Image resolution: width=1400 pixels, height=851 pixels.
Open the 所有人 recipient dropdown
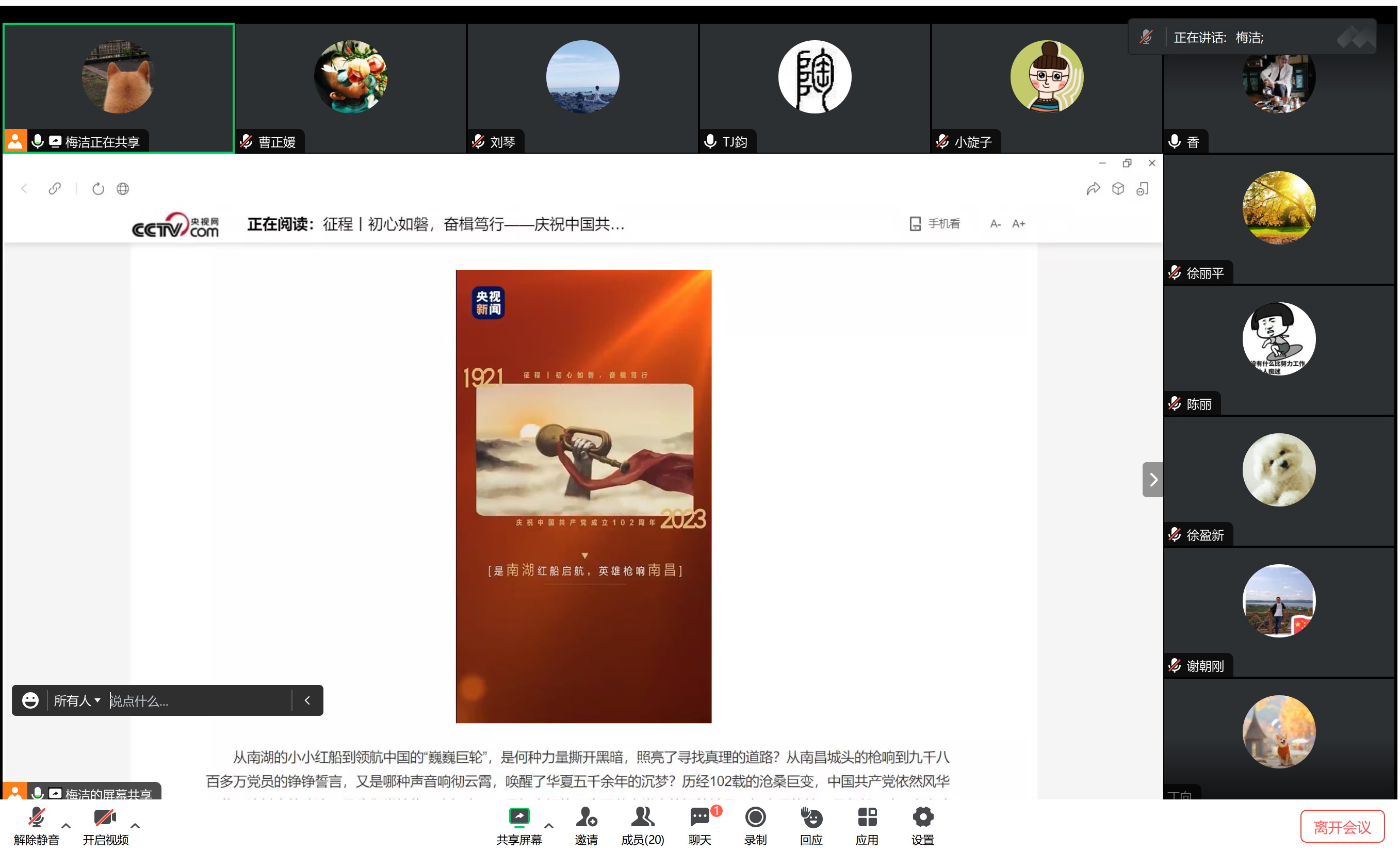(x=77, y=700)
